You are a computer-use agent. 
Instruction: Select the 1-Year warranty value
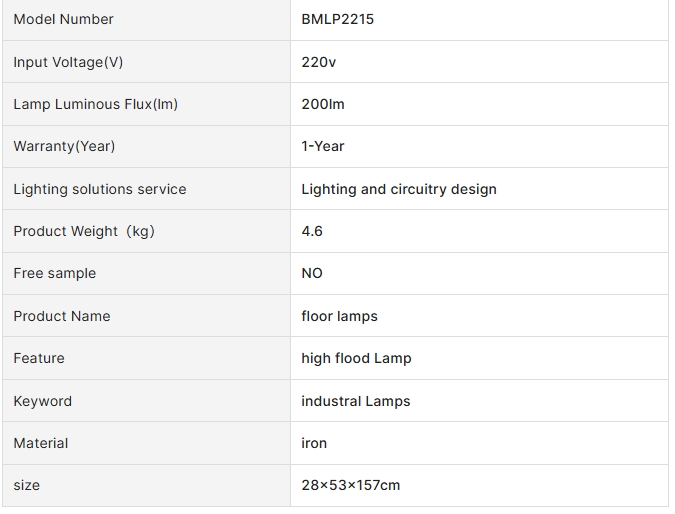tap(323, 146)
